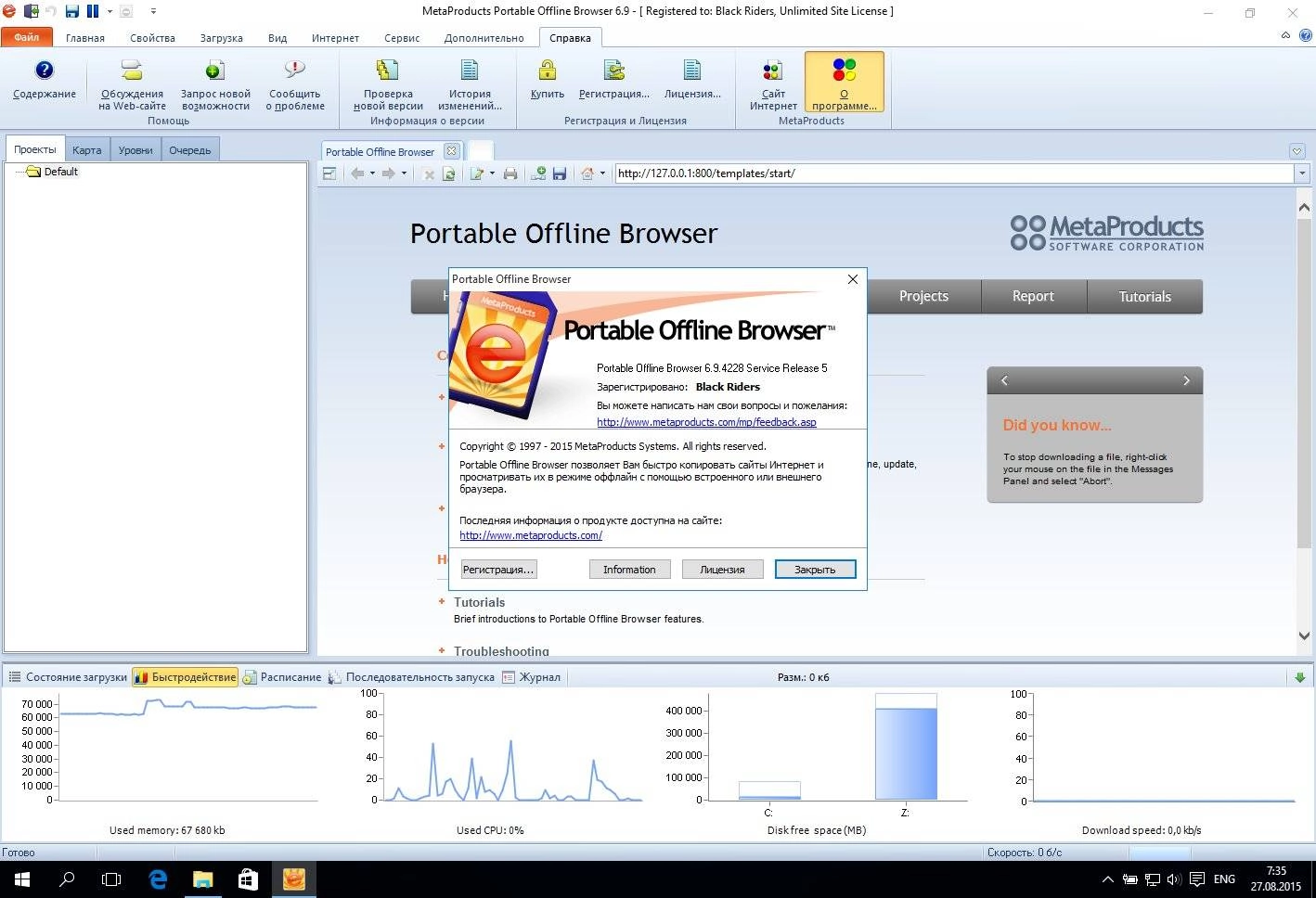The image size is (1316, 898).
Task: Show next Did you know tip
Action: tap(1186, 380)
